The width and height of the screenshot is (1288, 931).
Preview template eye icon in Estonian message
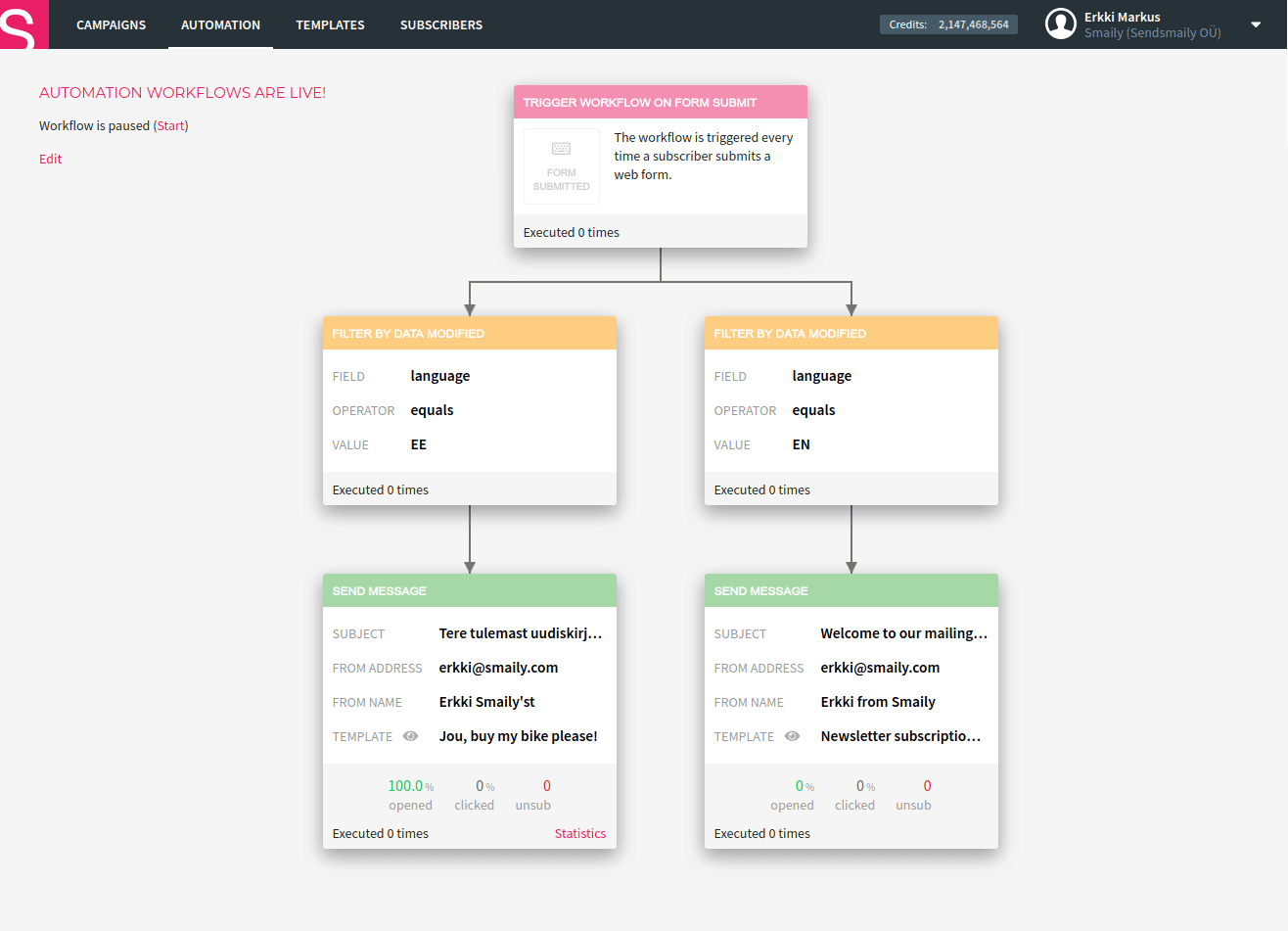point(411,736)
